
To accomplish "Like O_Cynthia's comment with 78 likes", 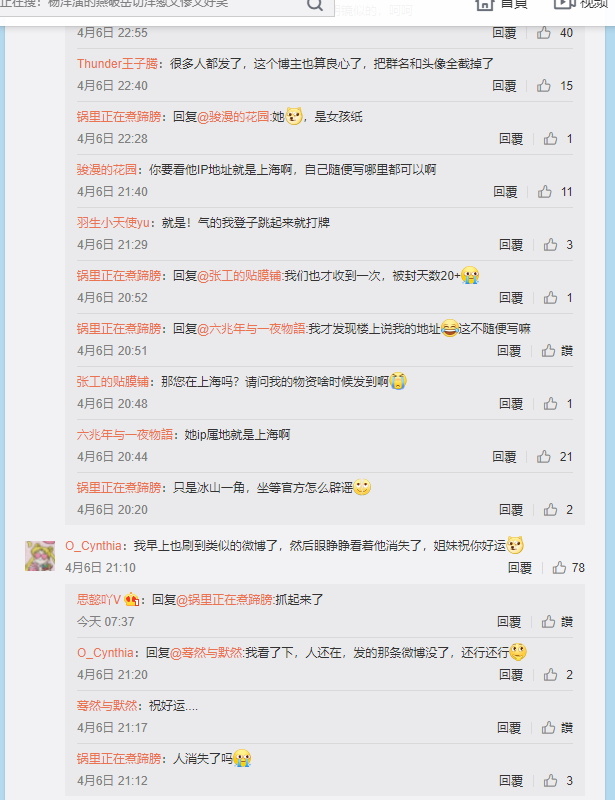I will 559,567.
